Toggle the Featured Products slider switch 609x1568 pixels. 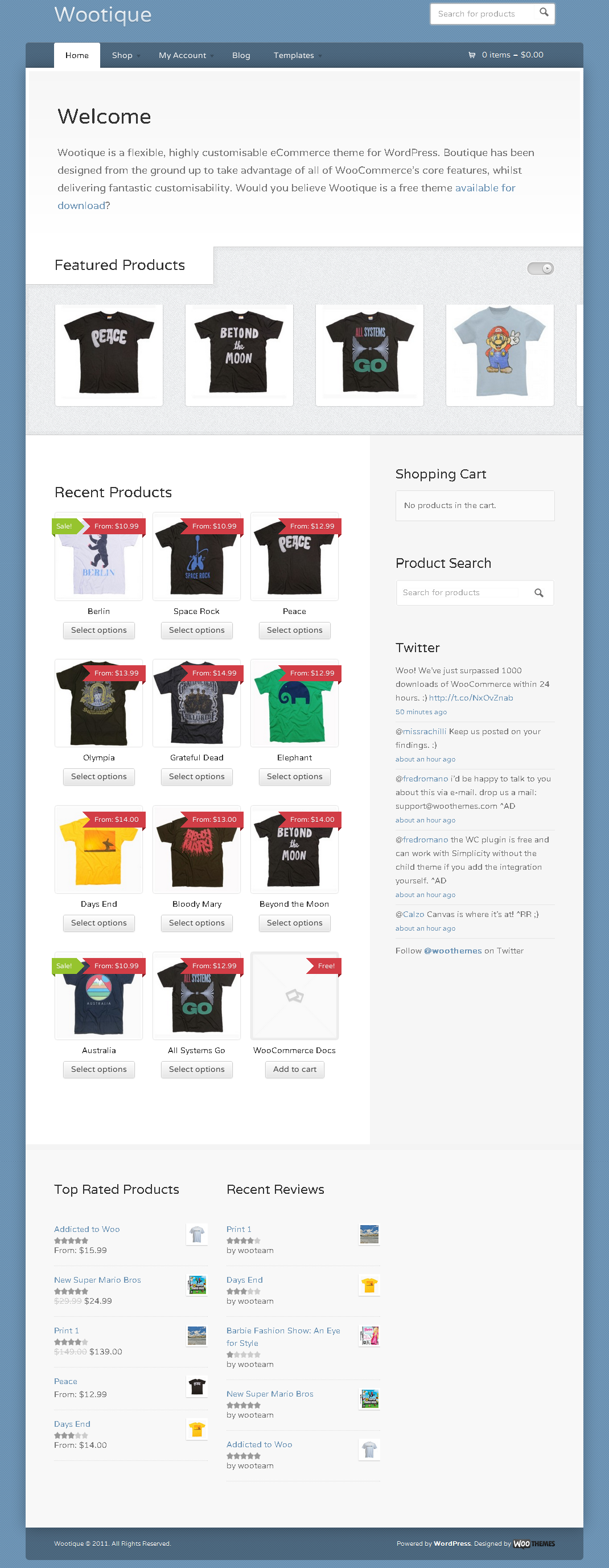(540, 268)
